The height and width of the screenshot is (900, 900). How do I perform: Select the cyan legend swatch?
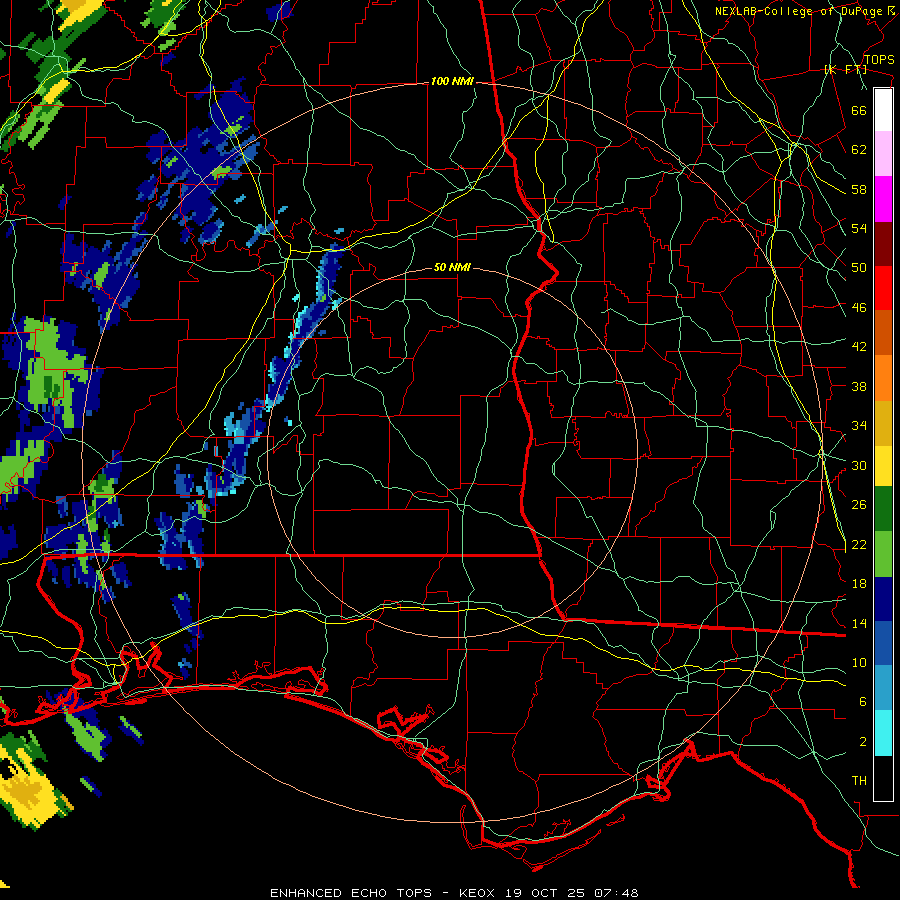click(x=883, y=733)
